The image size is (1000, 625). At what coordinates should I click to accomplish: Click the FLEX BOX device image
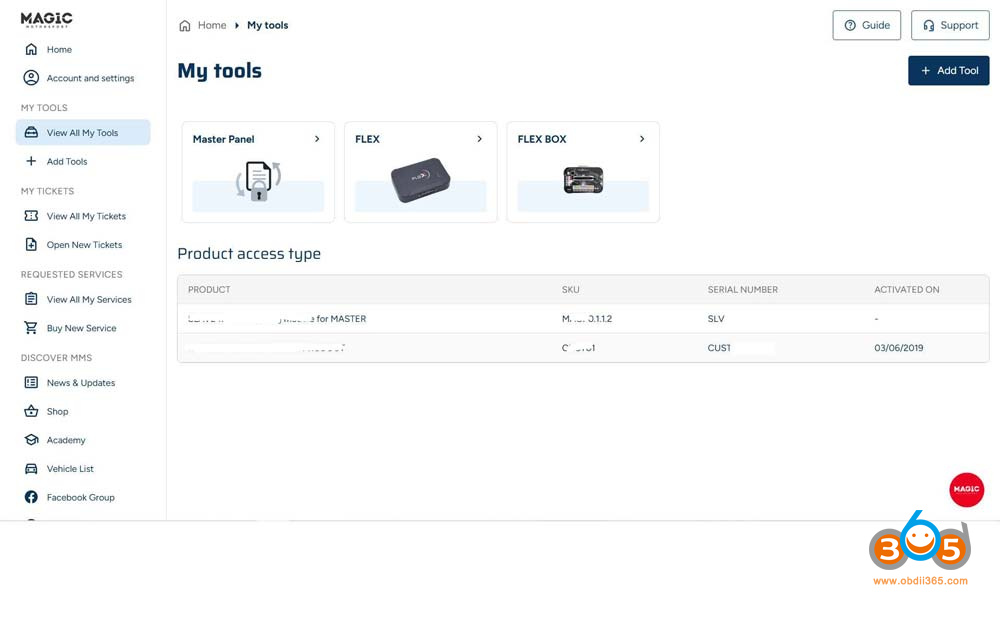(583, 180)
